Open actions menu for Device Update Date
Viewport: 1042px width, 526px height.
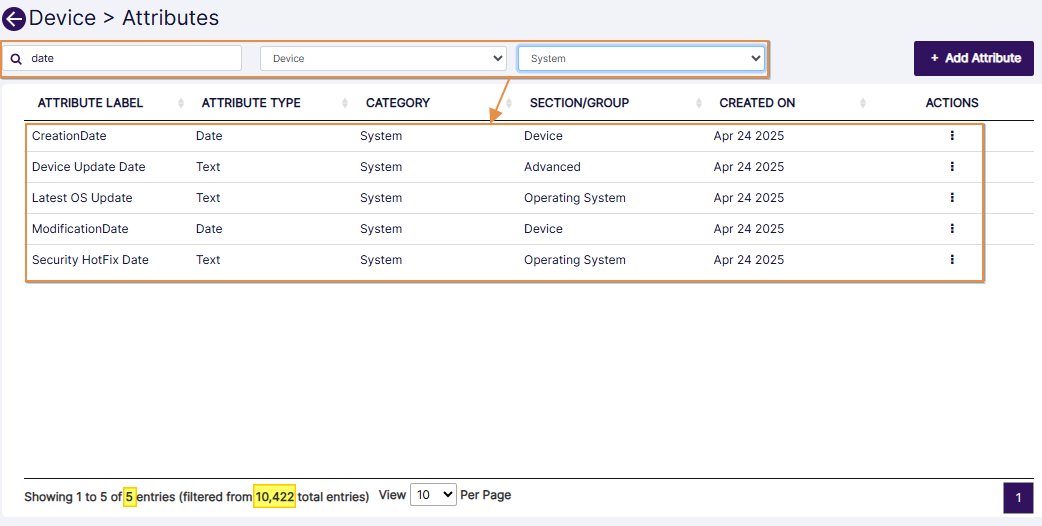[x=952, y=167]
